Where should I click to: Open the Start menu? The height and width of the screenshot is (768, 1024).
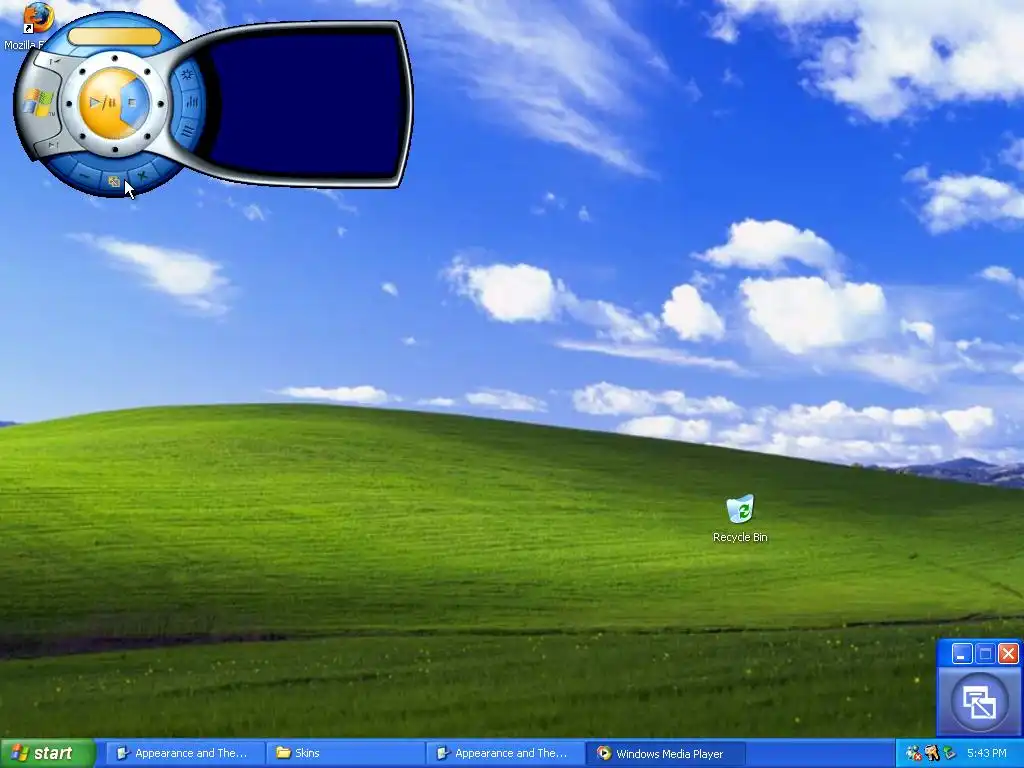point(47,754)
